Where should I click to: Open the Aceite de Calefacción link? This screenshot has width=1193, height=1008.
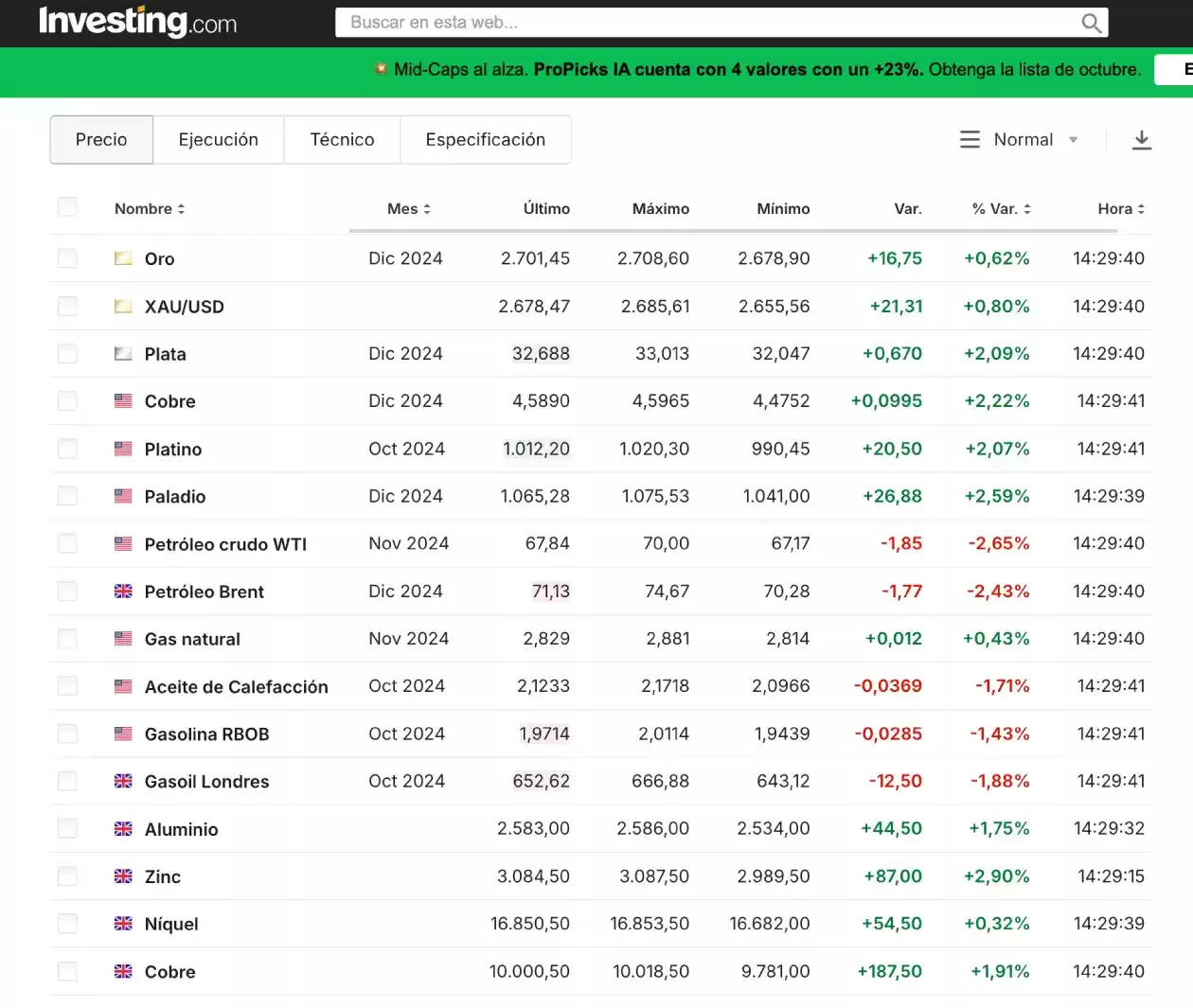click(236, 687)
